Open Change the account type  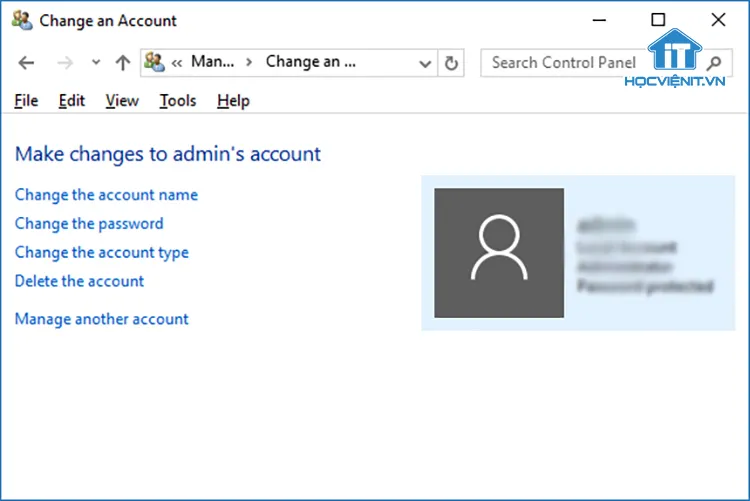[101, 253]
